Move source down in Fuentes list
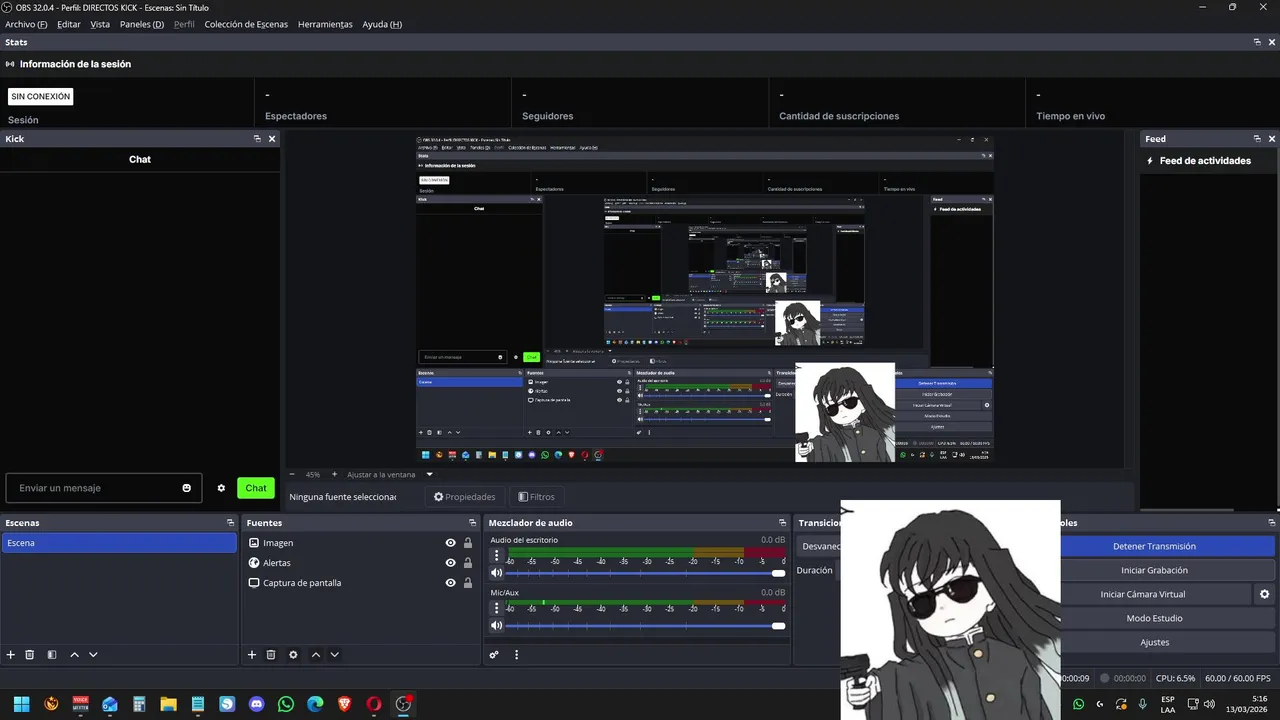1280x720 pixels. click(x=335, y=655)
